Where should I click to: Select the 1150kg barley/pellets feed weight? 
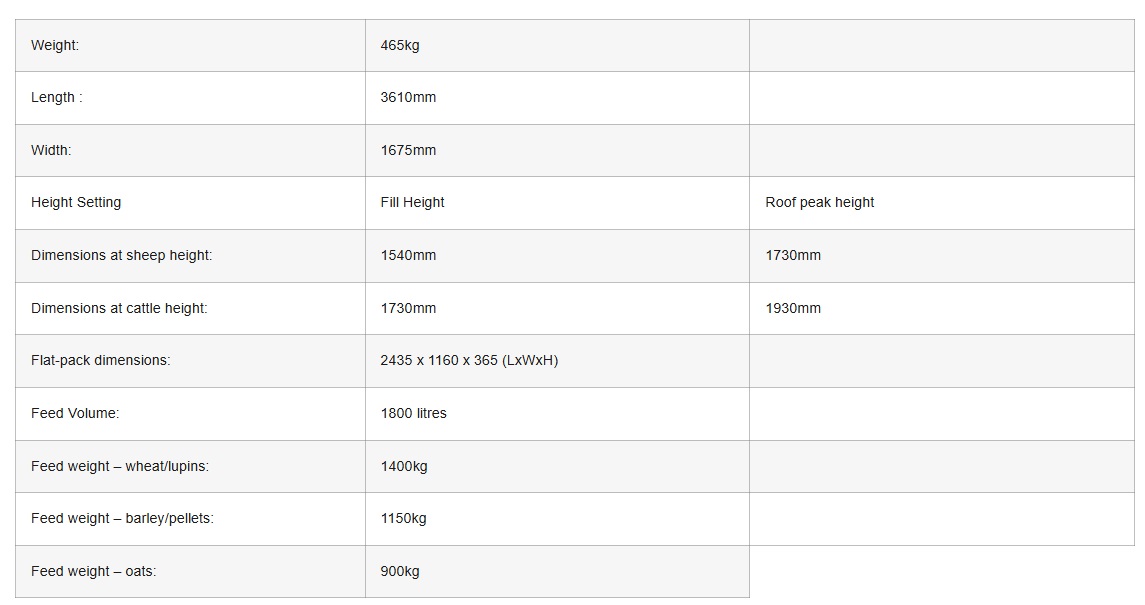(x=403, y=518)
